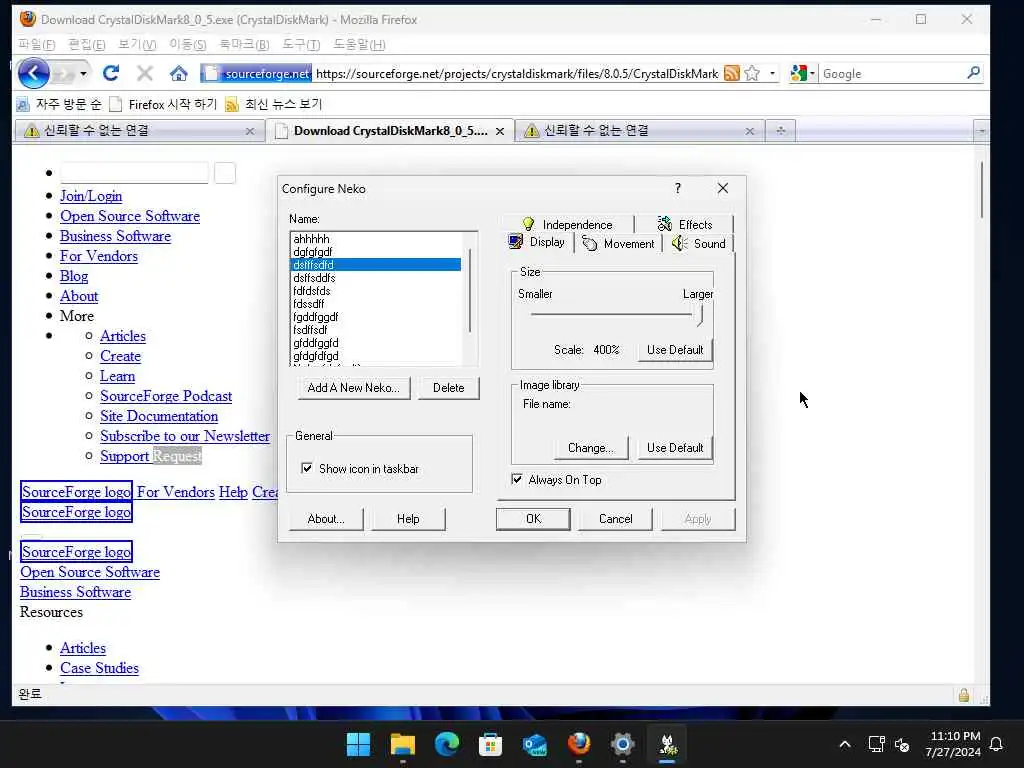Click the Google search input field
The height and width of the screenshot is (768, 1024).
[x=891, y=73]
